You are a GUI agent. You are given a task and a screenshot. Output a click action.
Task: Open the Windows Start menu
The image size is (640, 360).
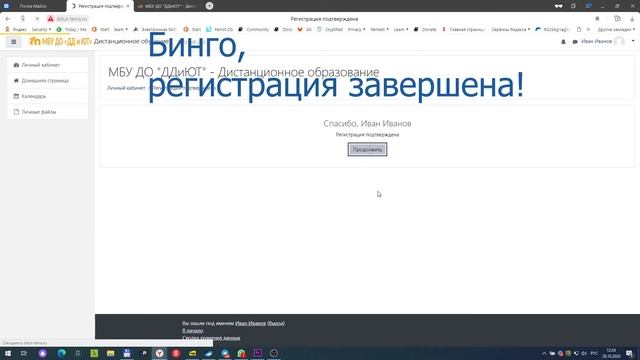click(x=8, y=353)
